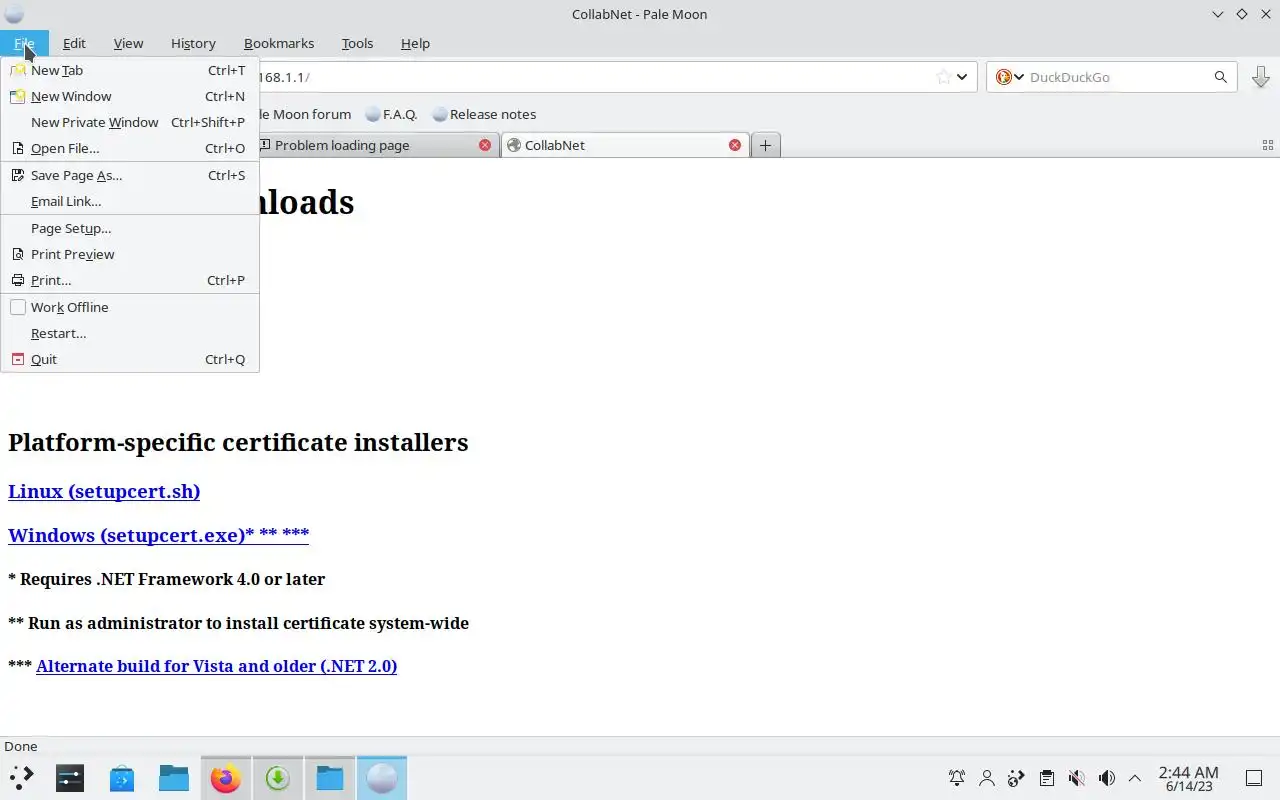Screen dimensions: 1280x800
Task: Open the blue file manager folder
Action: [174, 778]
